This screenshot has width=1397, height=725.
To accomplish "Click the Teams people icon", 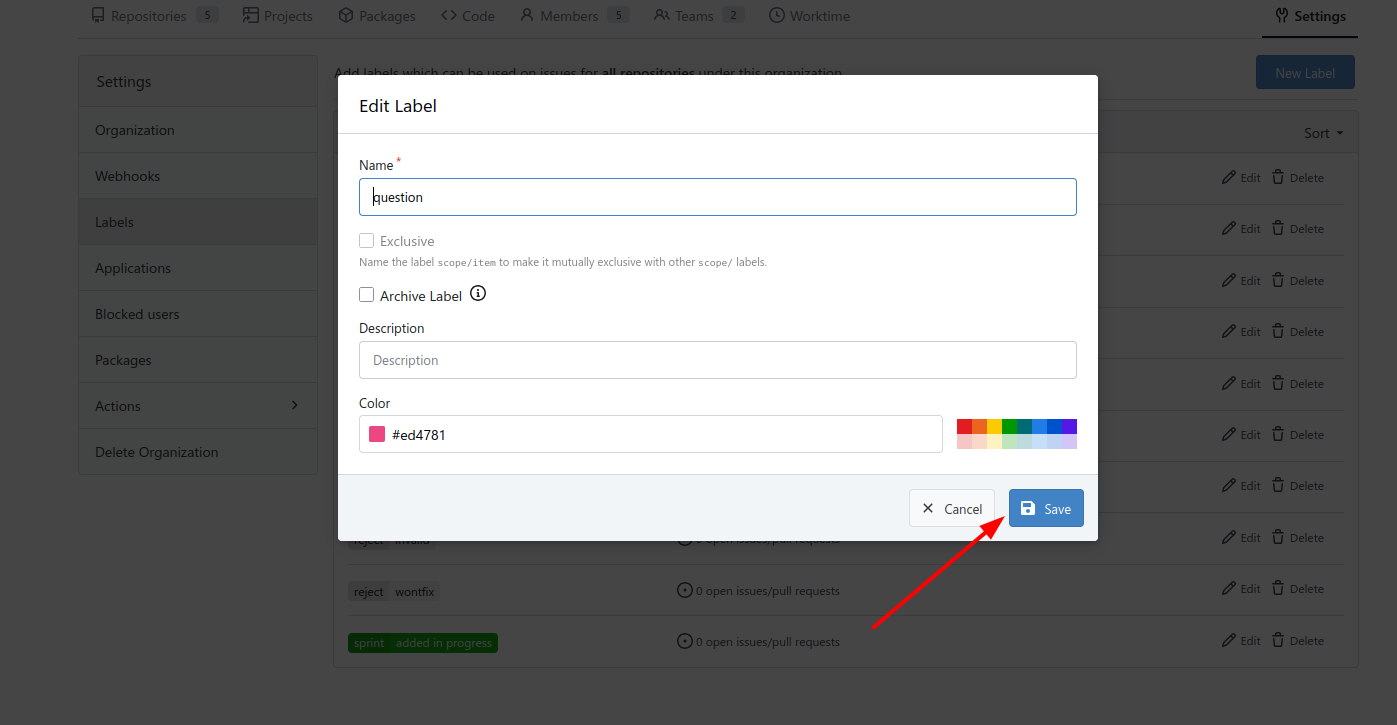I will 662,16.
